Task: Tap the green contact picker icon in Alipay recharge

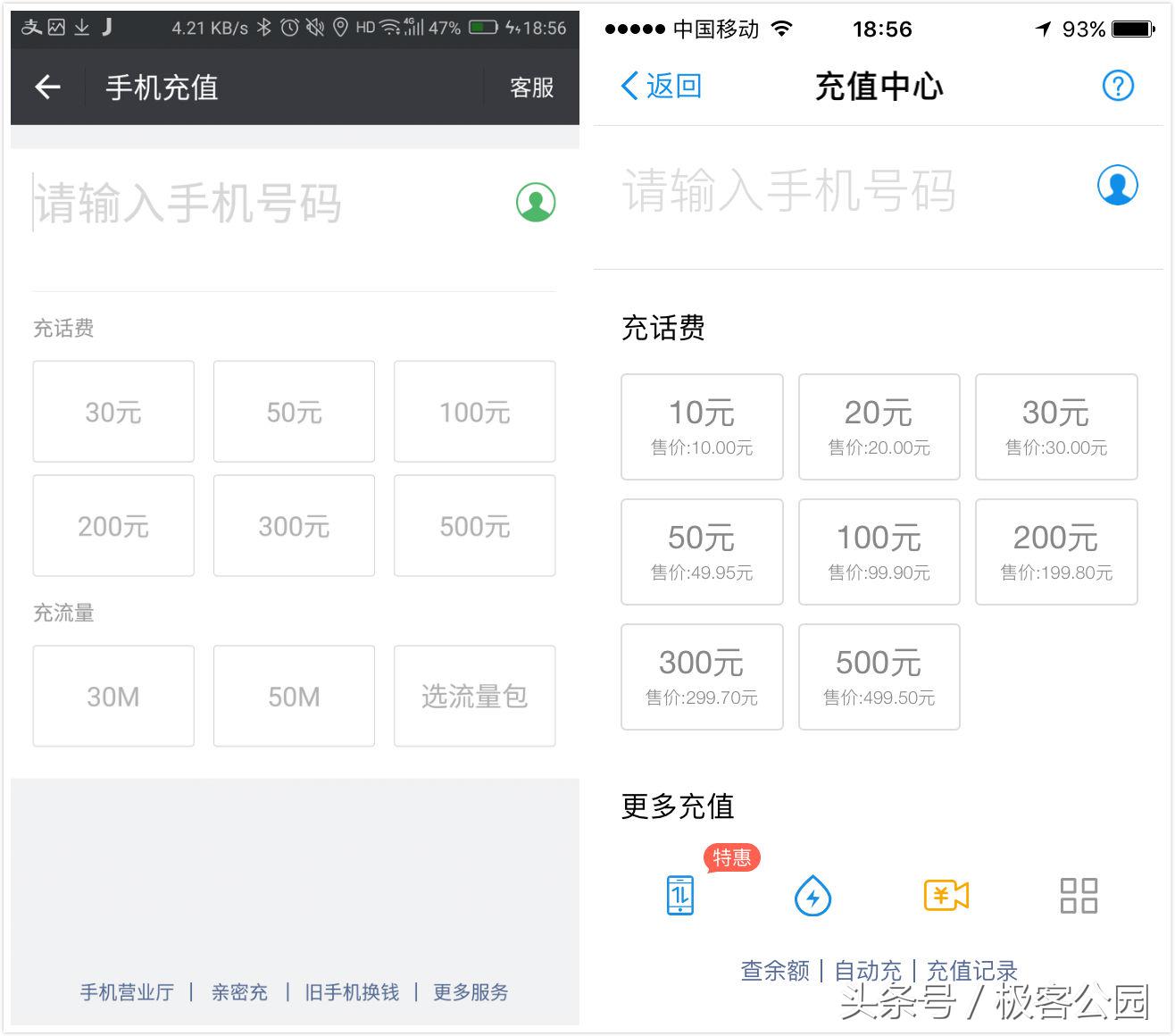Action: pos(535,203)
